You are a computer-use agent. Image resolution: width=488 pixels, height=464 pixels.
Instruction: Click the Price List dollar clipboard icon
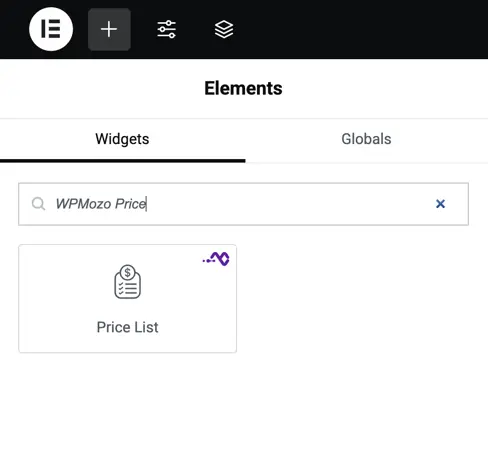[127, 282]
